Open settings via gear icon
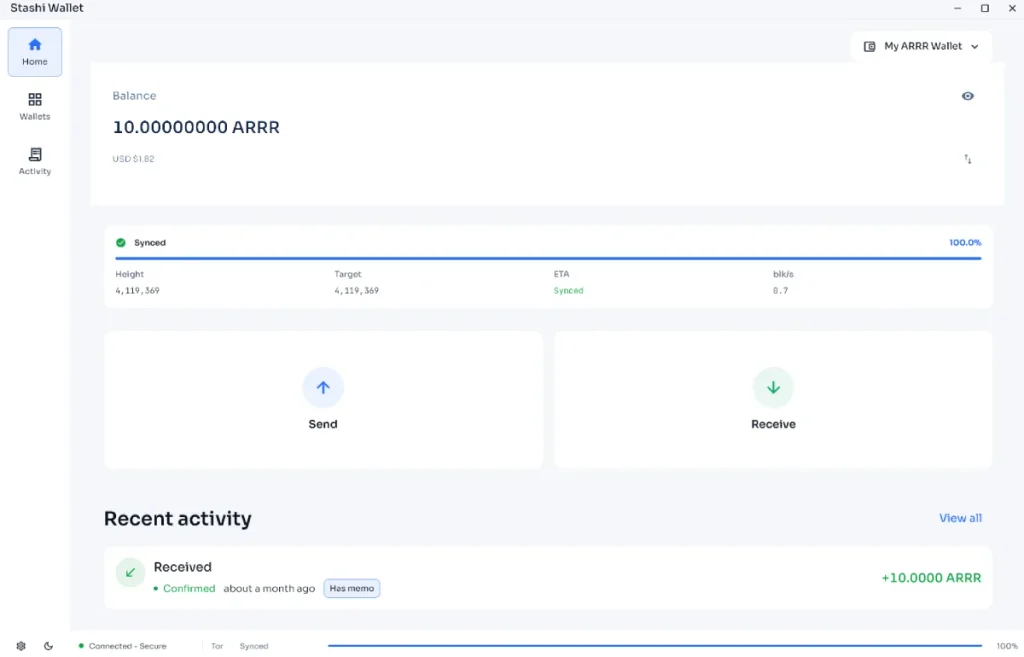1024x657 pixels. 21,646
